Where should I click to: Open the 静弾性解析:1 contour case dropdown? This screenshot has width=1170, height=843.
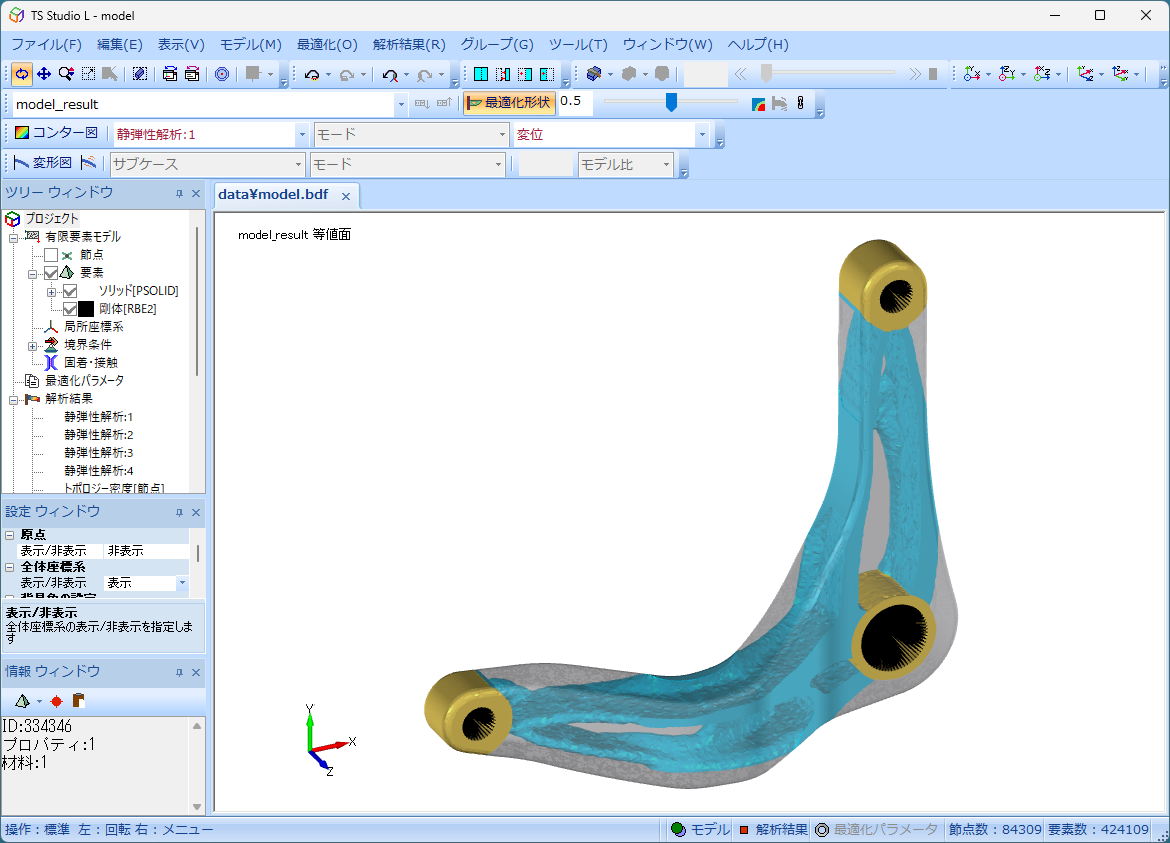point(301,134)
